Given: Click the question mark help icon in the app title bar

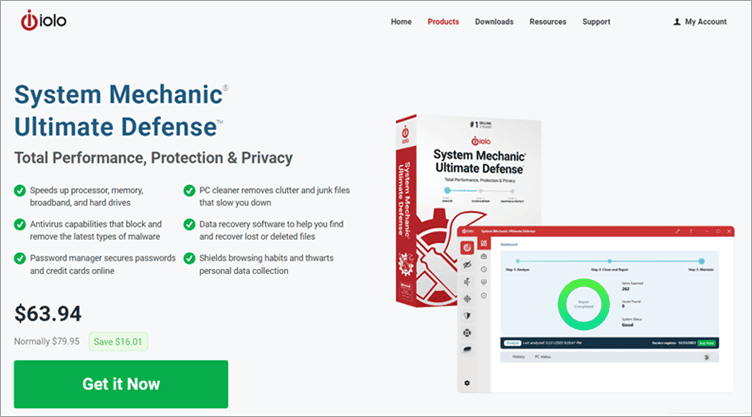Looking at the screenshot, I should point(691,231).
